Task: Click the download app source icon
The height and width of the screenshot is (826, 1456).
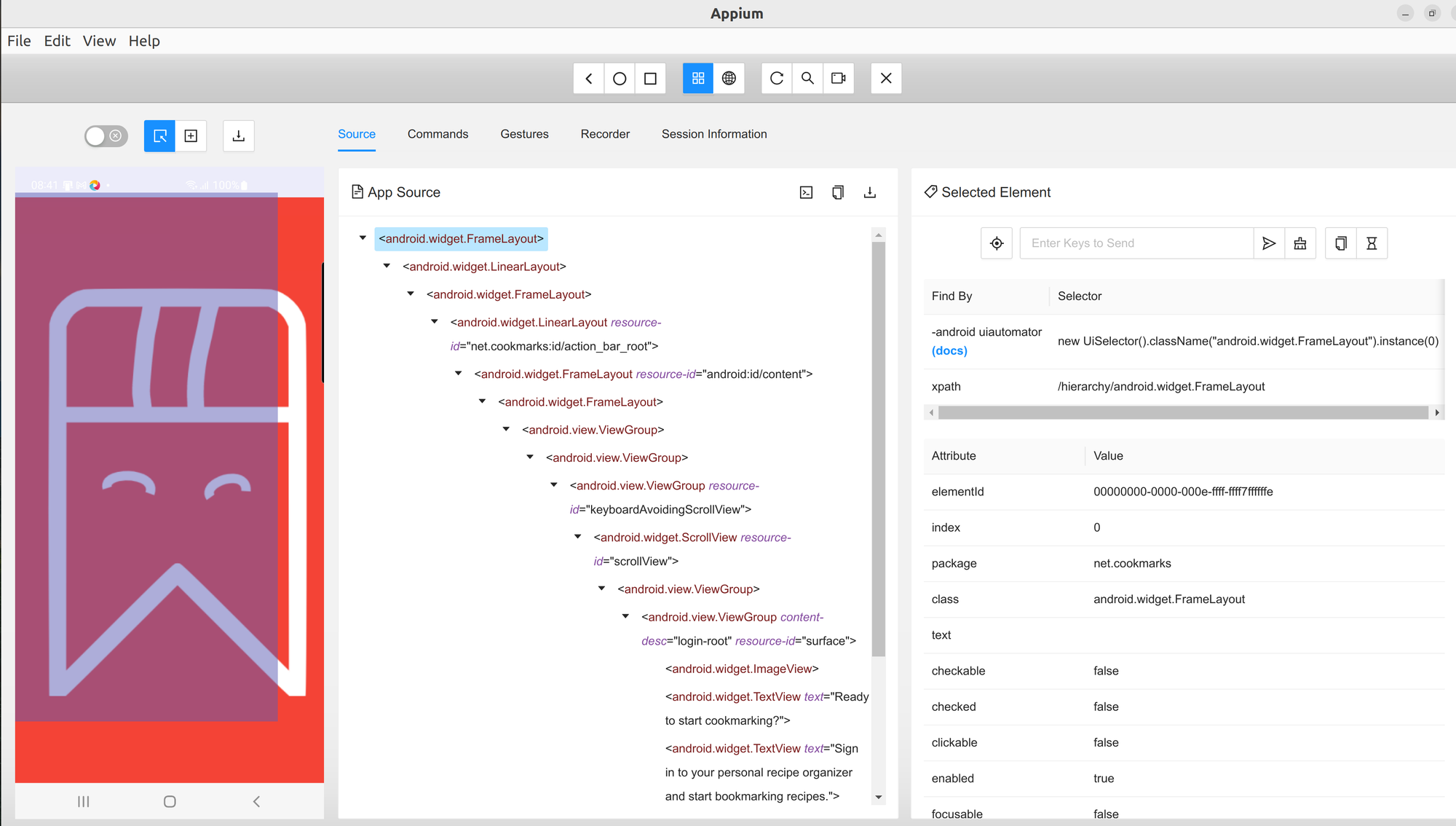Action: (x=869, y=192)
